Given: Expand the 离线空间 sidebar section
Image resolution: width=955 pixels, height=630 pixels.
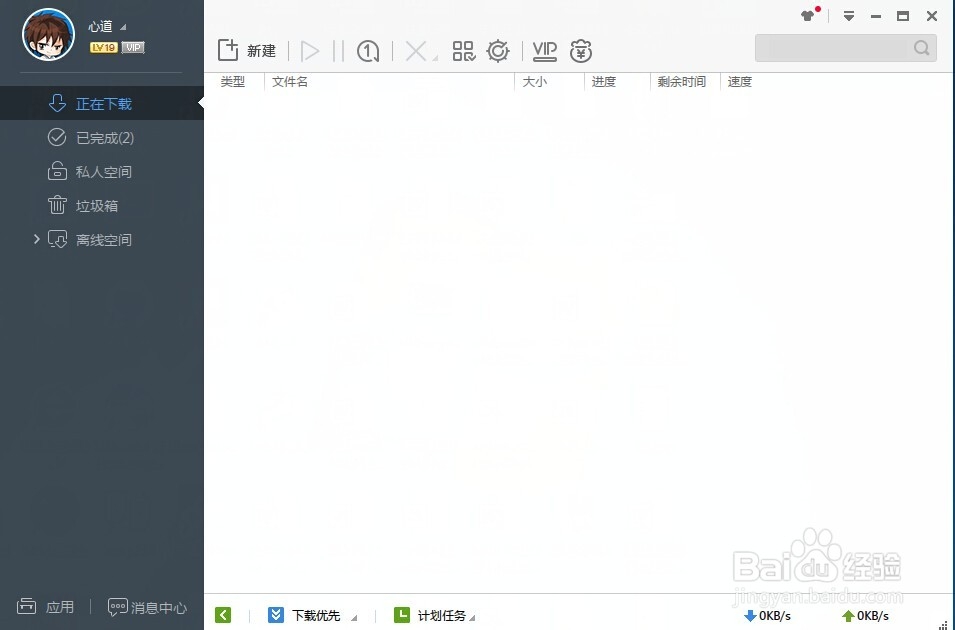Looking at the screenshot, I should (x=36, y=239).
